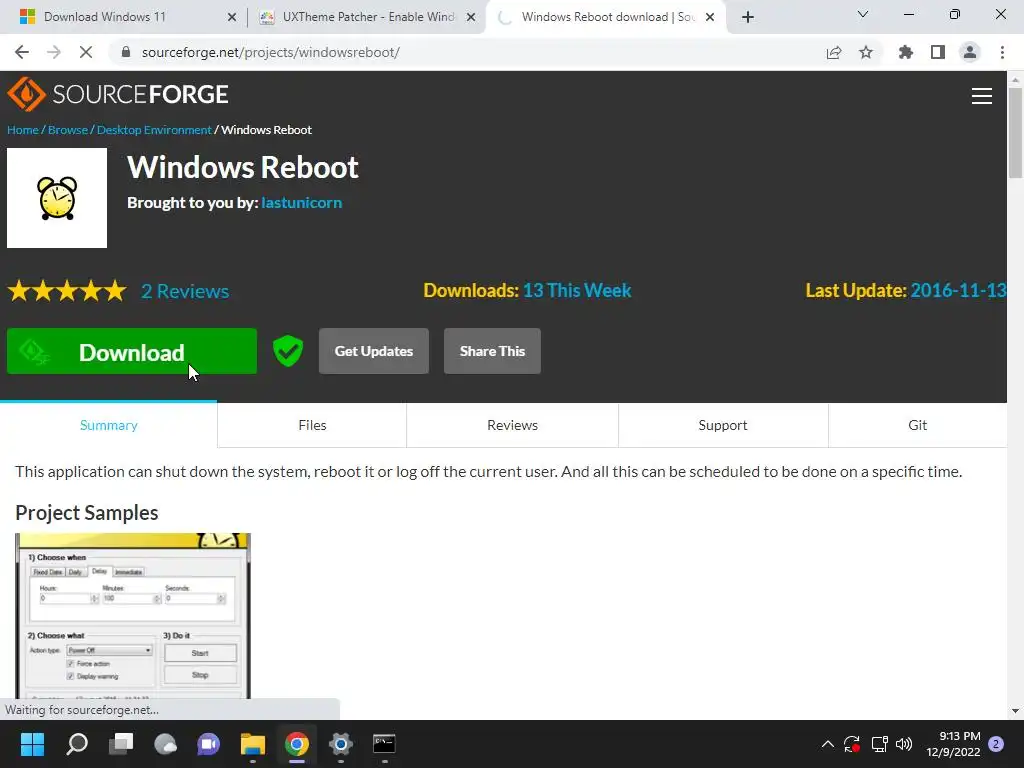The image size is (1024, 768).
Task: Open File Explorer from taskbar
Action: 253,744
